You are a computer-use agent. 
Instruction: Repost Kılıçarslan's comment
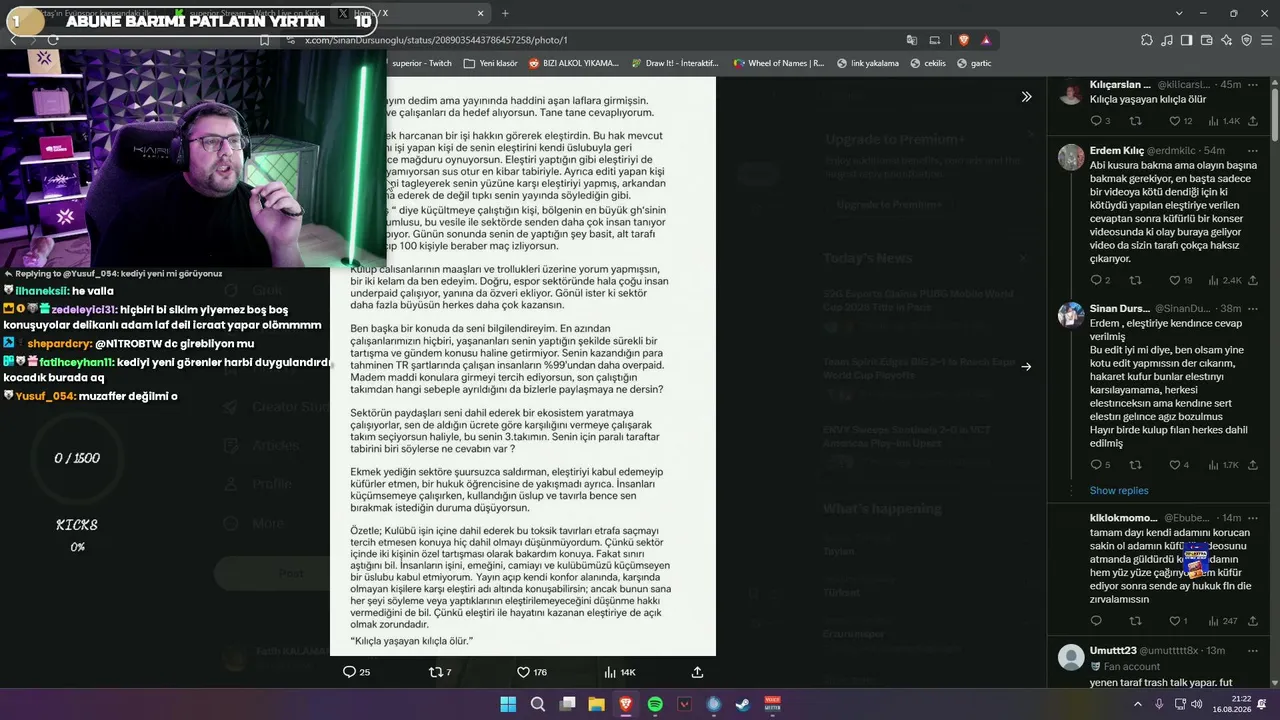point(1135,121)
